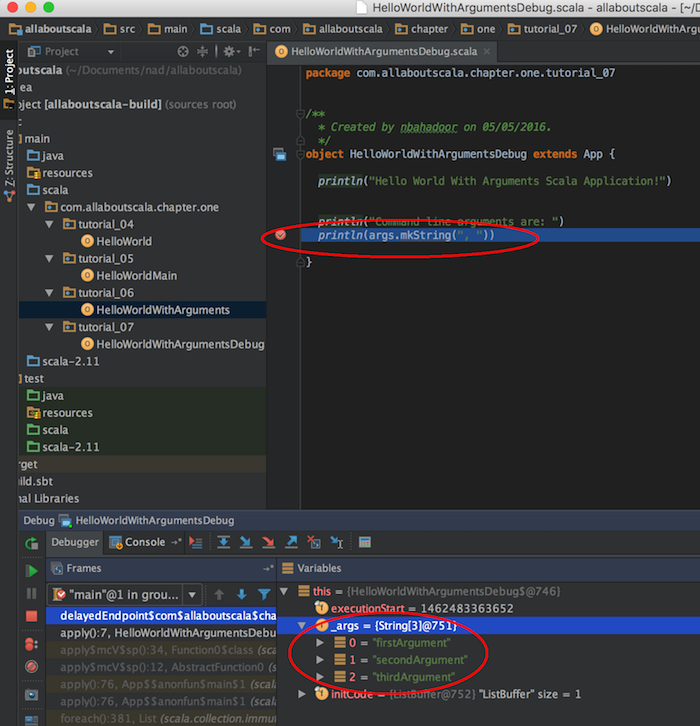
Task: Open the Evaluate Expression calculator icon
Action: pyautogui.click(x=365, y=542)
